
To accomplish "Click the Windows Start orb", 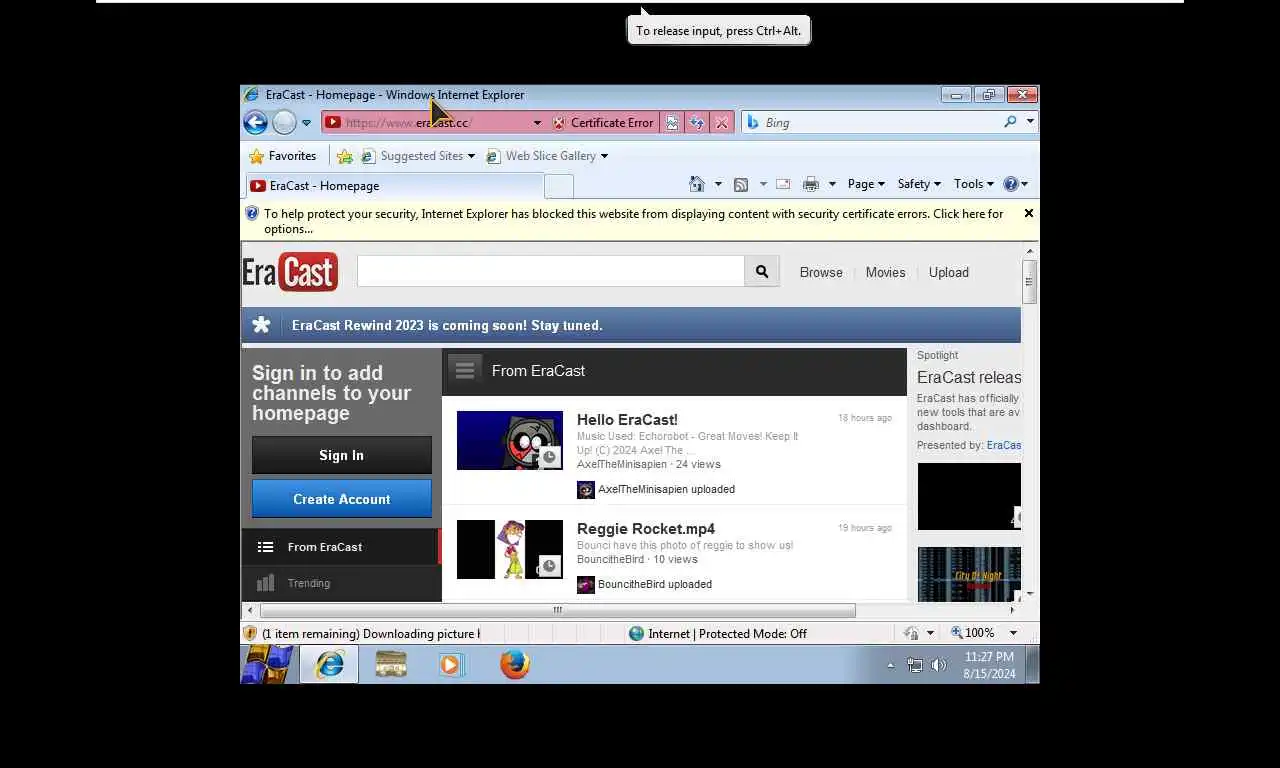I will (x=268, y=664).
